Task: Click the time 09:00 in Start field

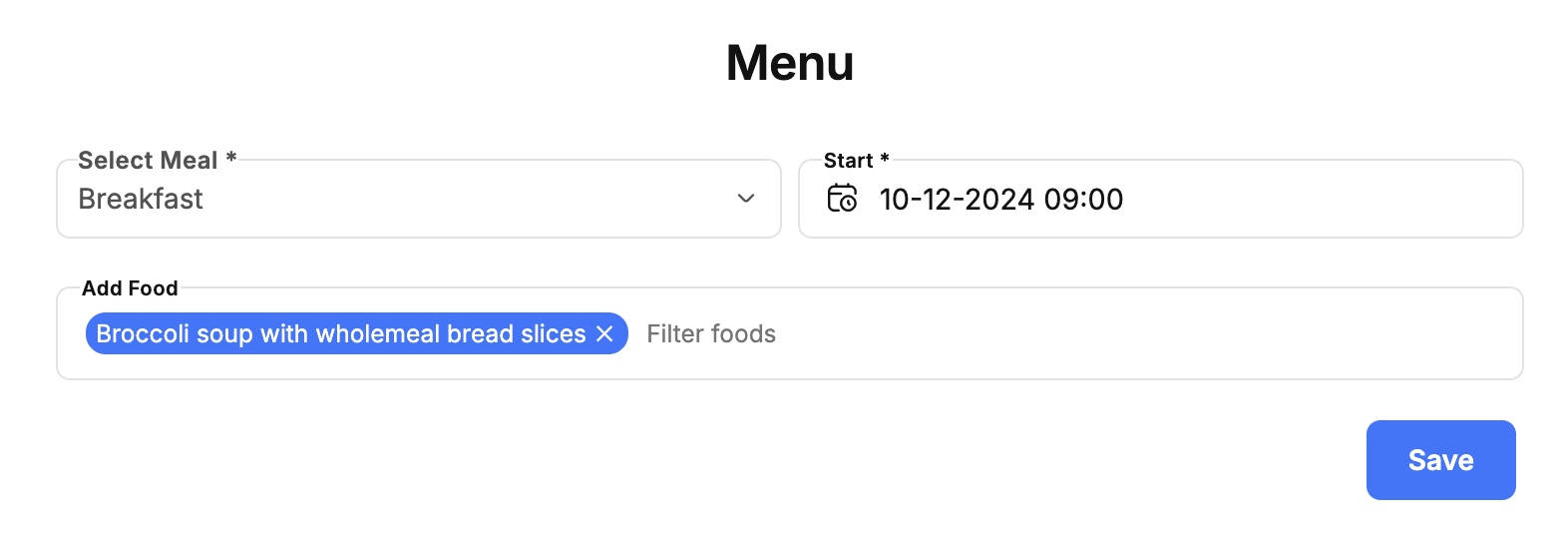Action: coord(1083,200)
